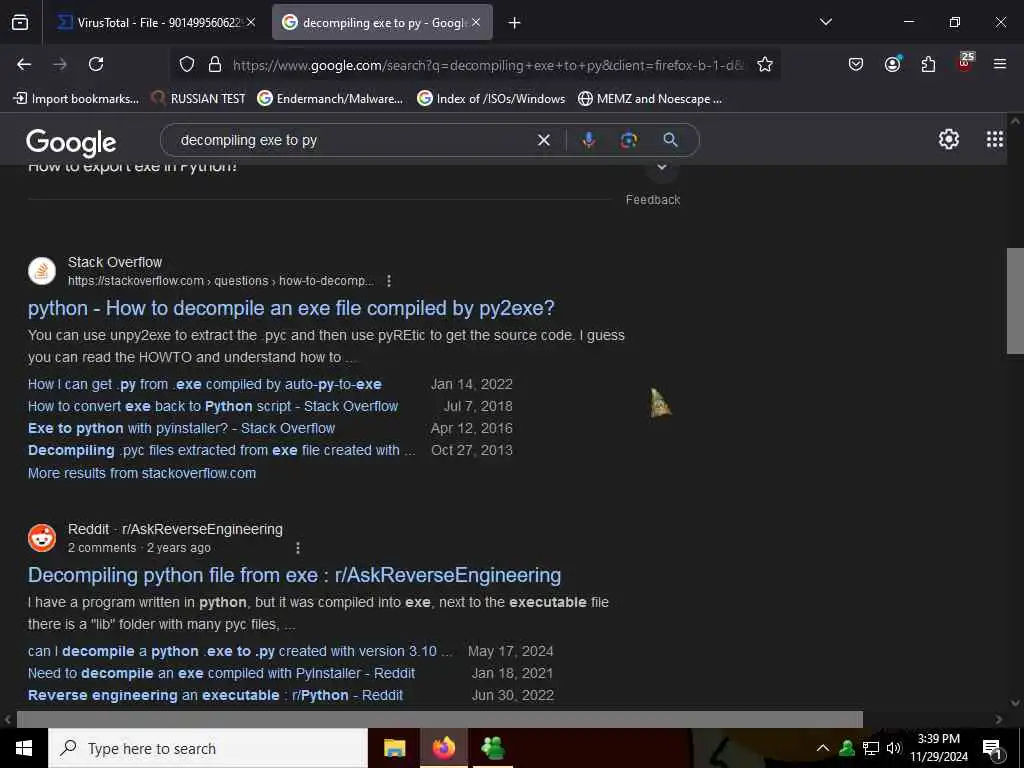1024x768 pixels.
Task: Open the Endermanch/Malware bookmark
Action: pos(330,99)
